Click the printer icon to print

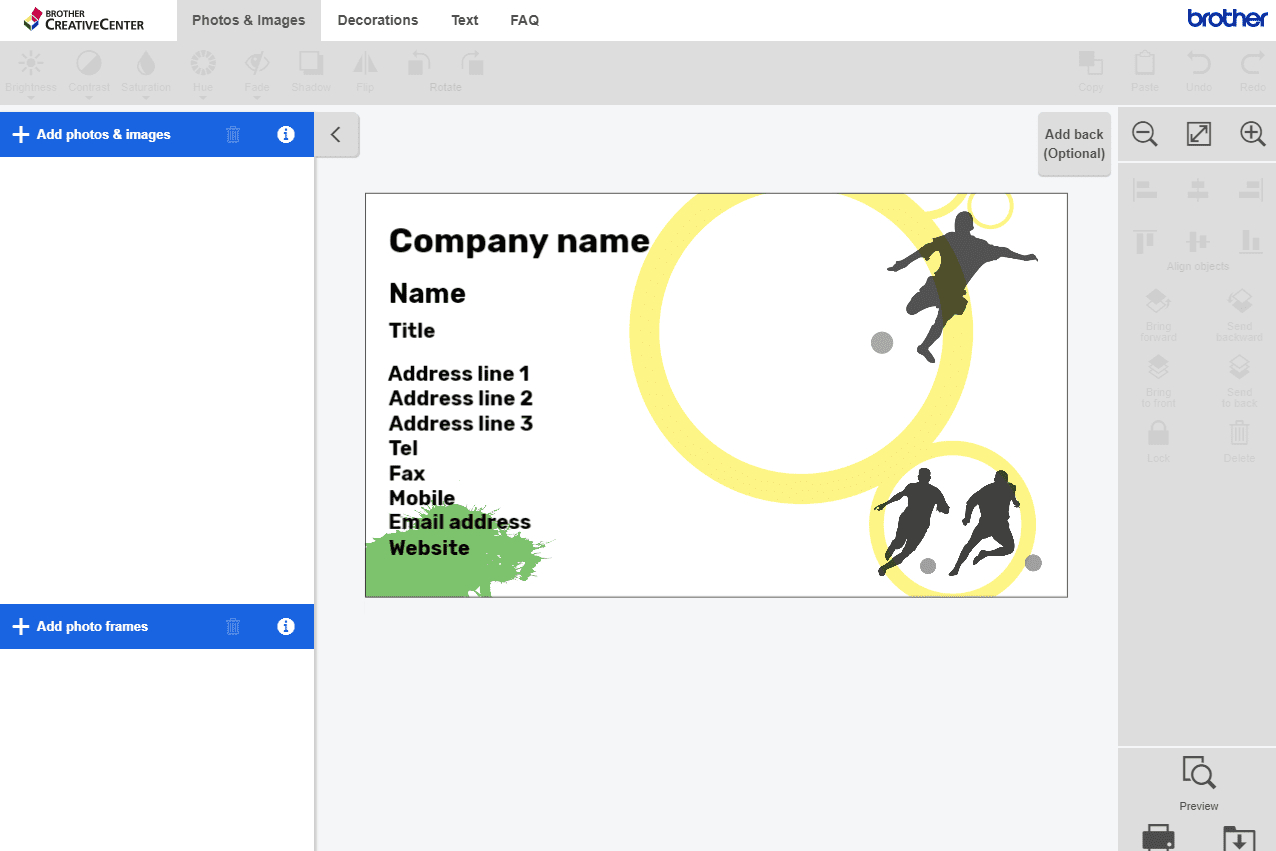pyautogui.click(x=1158, y=838)
